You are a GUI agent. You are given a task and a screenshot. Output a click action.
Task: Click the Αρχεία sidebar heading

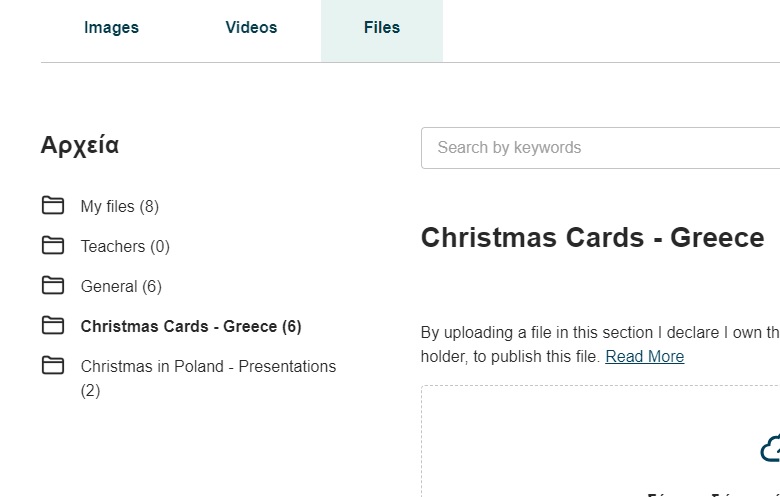80,146
